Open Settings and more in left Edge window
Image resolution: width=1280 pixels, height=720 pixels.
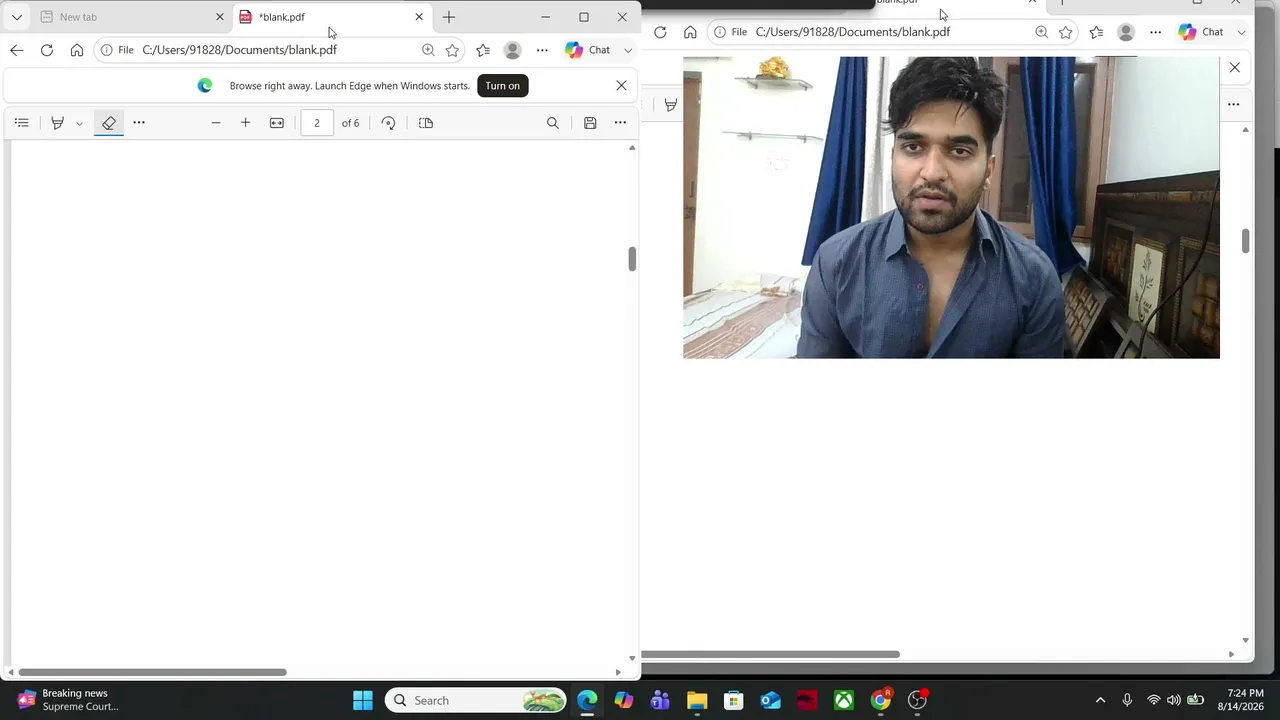pos(542,50)
